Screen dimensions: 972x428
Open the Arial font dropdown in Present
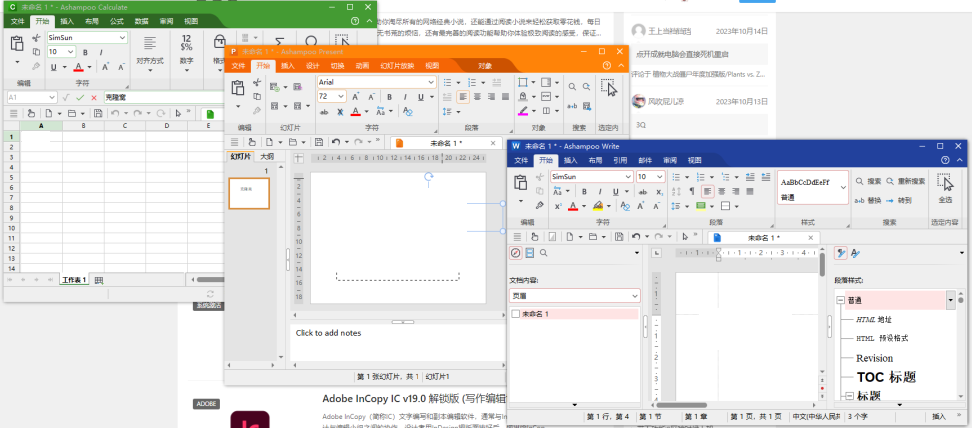click(431, 82)
